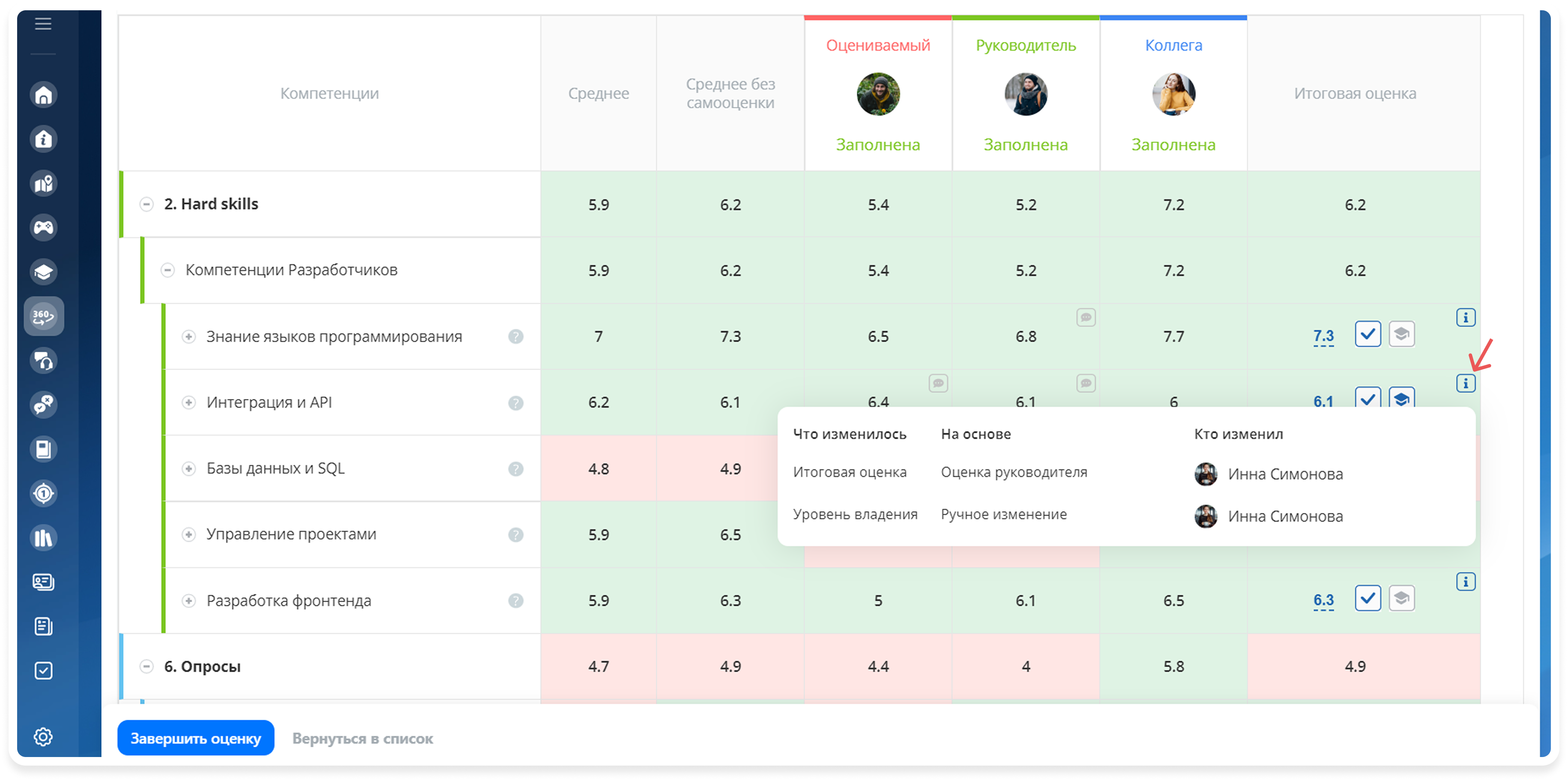Screen dimensions: 1568x781
Task: Open the gamepad sidebar section
Action: coord(43,227)
